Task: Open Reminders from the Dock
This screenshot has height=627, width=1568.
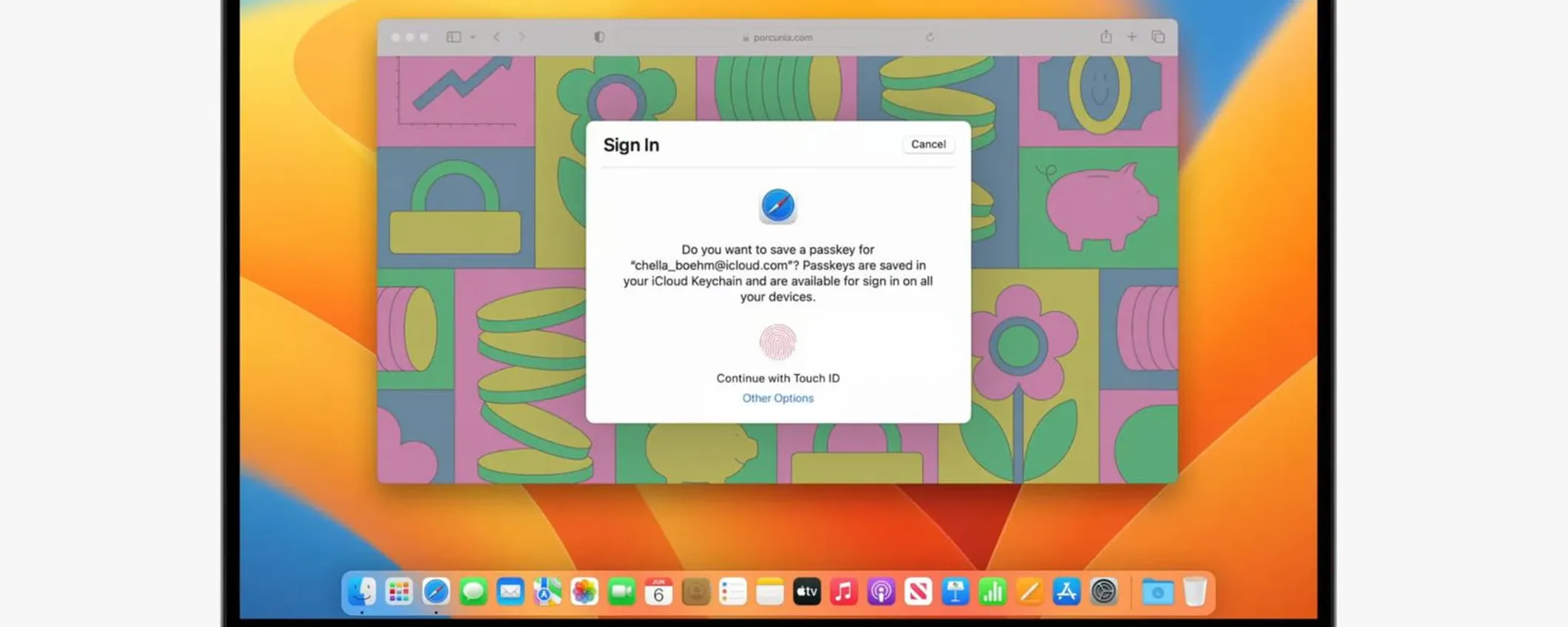Action: pos(733,592)
